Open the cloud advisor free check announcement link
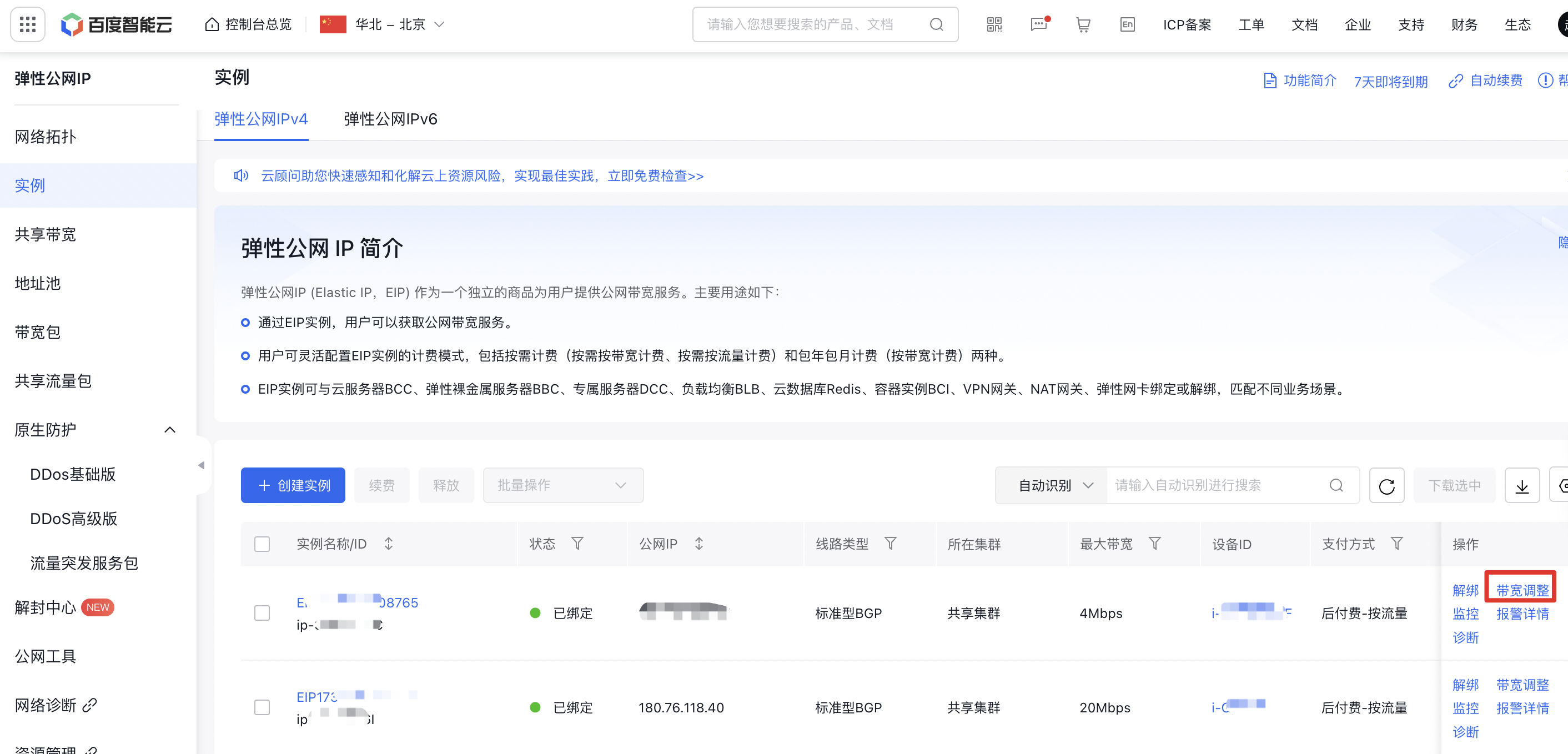Viewport: 1568px width, 754px height. [482, 176]
